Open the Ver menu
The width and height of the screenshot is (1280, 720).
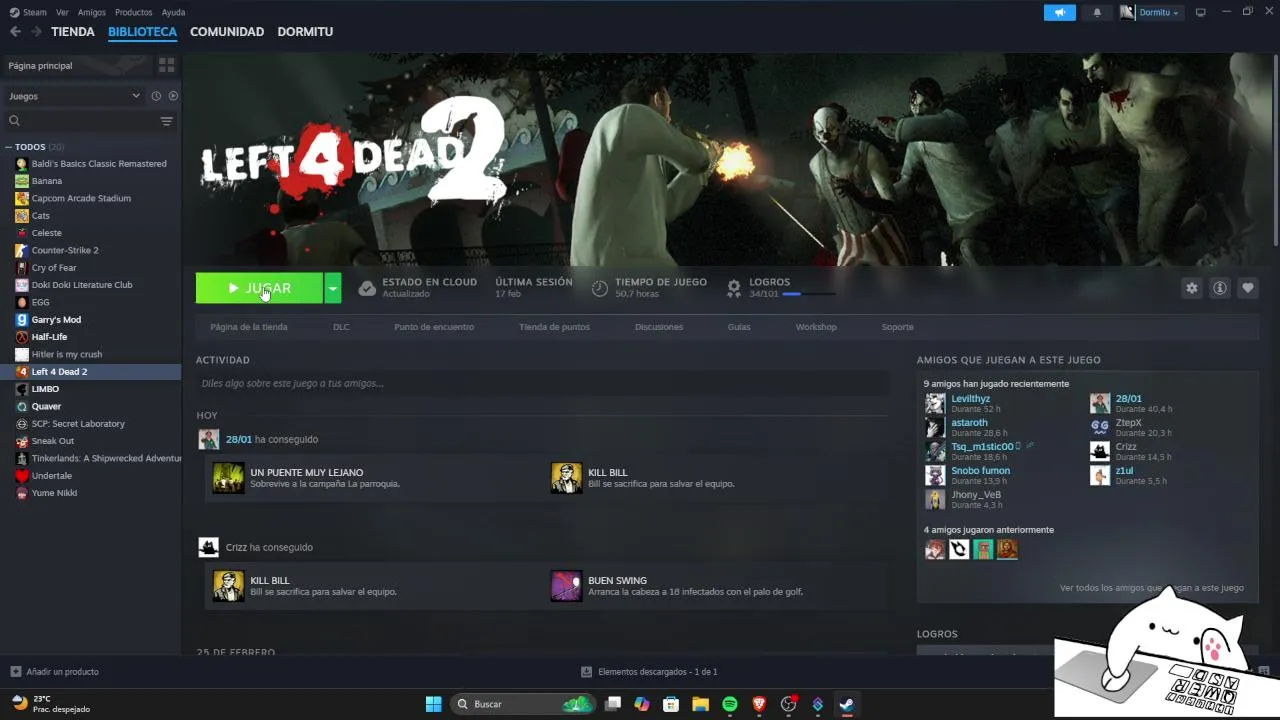pos(62,12)
